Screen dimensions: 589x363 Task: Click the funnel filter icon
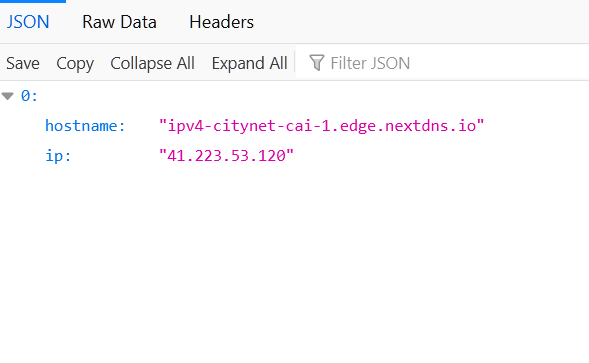coord(317,63)
